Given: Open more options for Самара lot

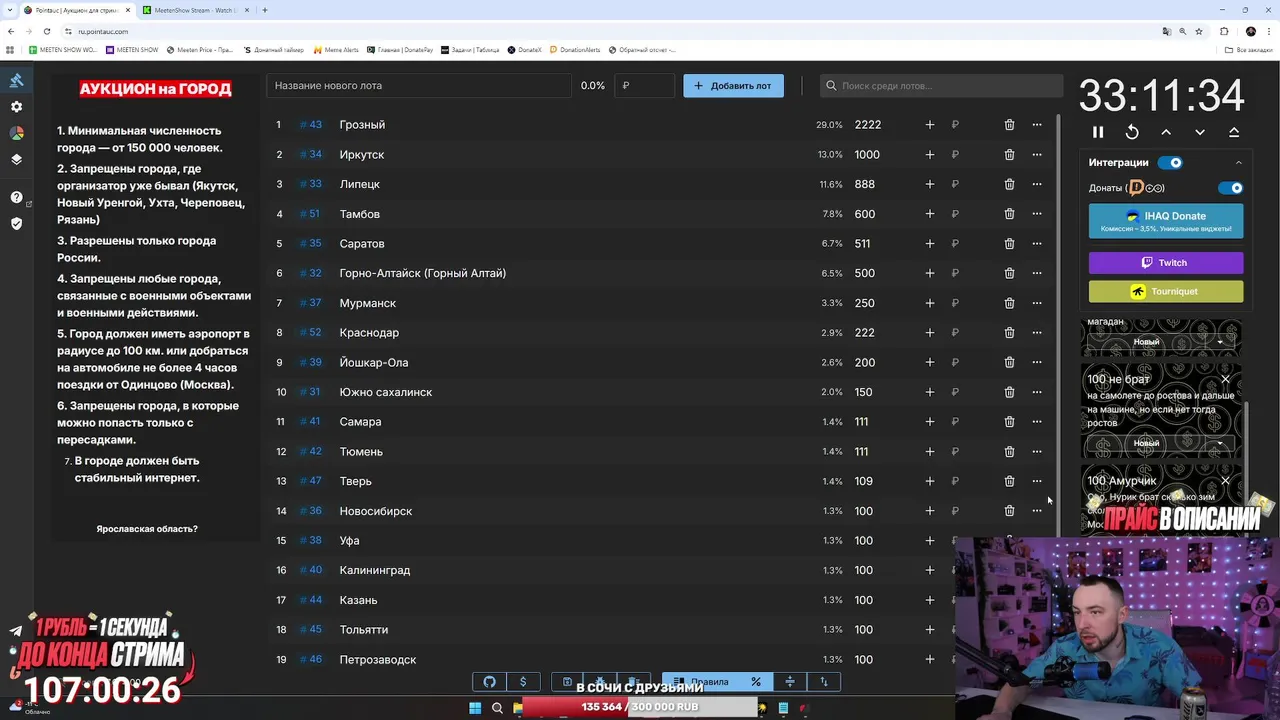Looking at the screenshot, I should click(x=1037, y=422).
